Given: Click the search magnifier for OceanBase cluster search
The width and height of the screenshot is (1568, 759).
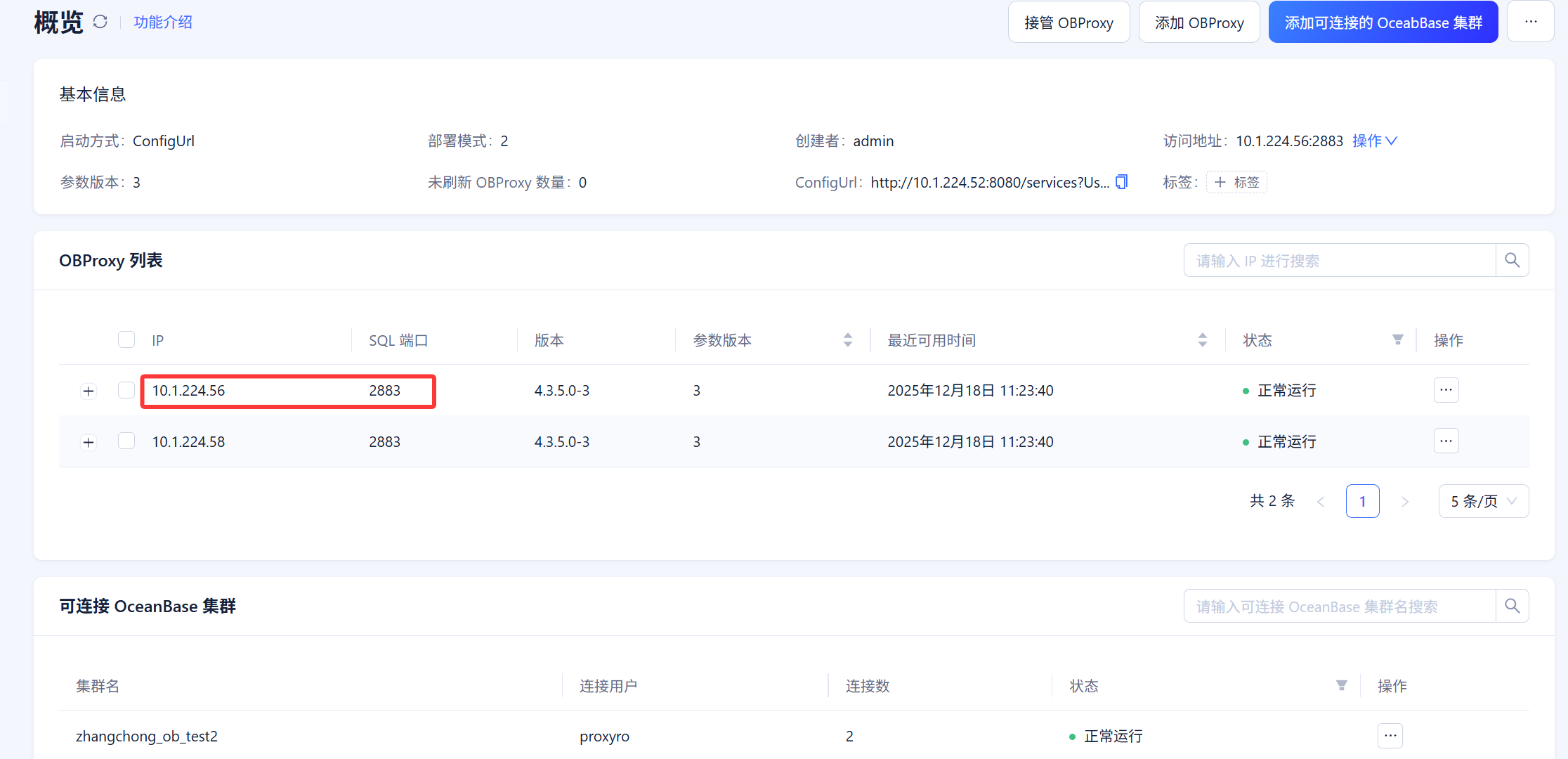Looking at the screenshot, I should [1513, 606].
